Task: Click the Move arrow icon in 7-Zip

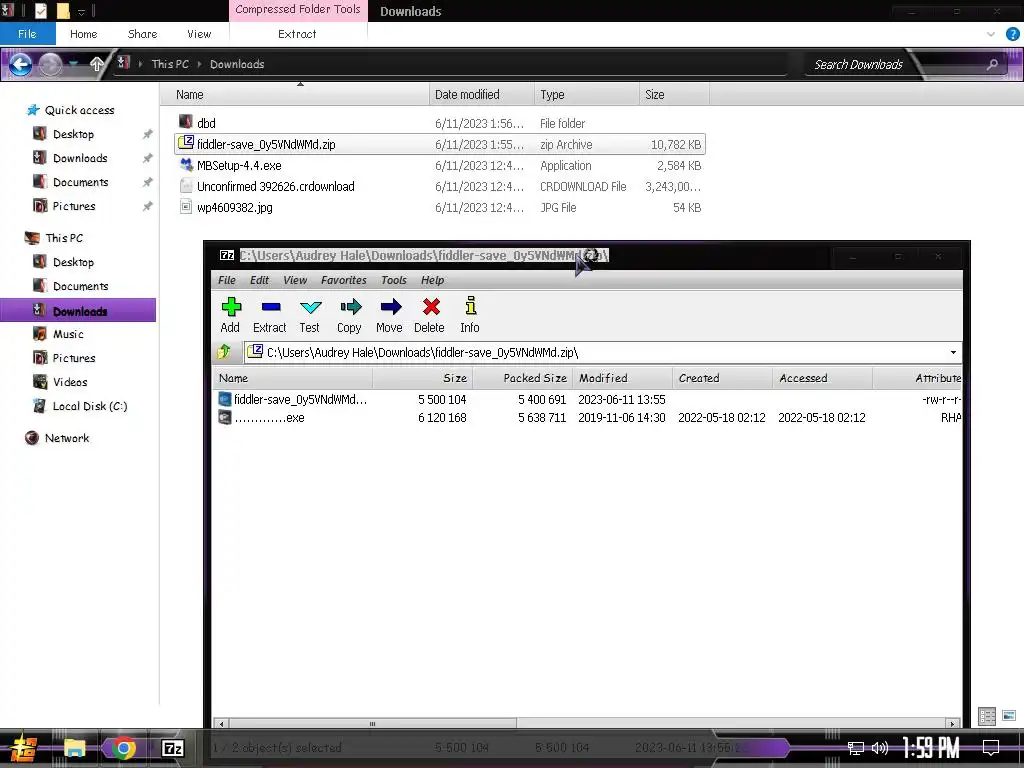Action: click(389, 315)
